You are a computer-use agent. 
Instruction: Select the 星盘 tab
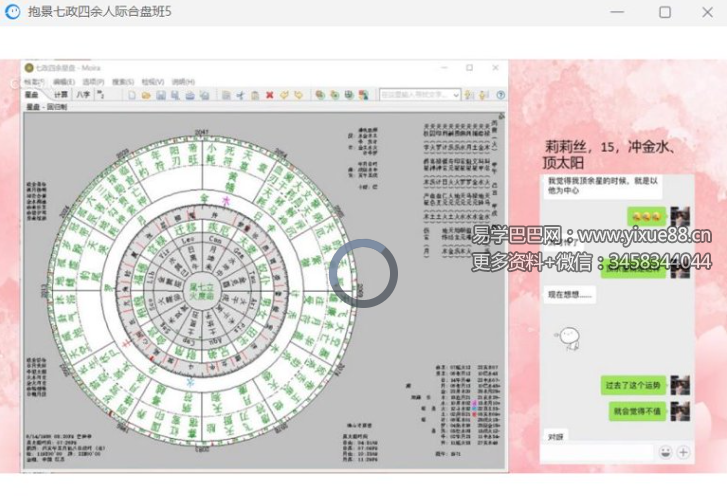tap(32, 95)
